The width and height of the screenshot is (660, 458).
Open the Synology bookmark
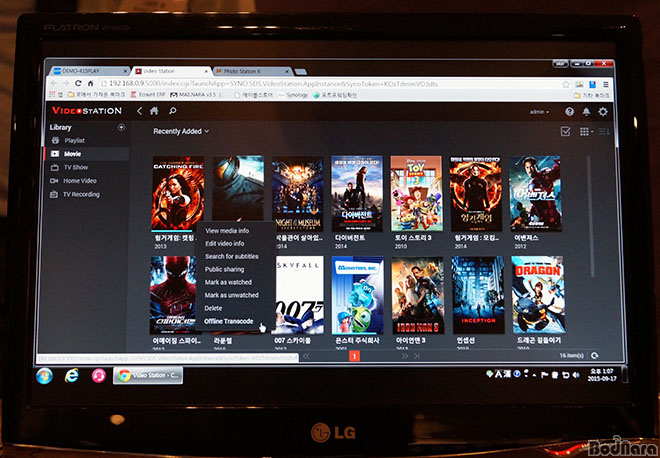tap(293, 95)
